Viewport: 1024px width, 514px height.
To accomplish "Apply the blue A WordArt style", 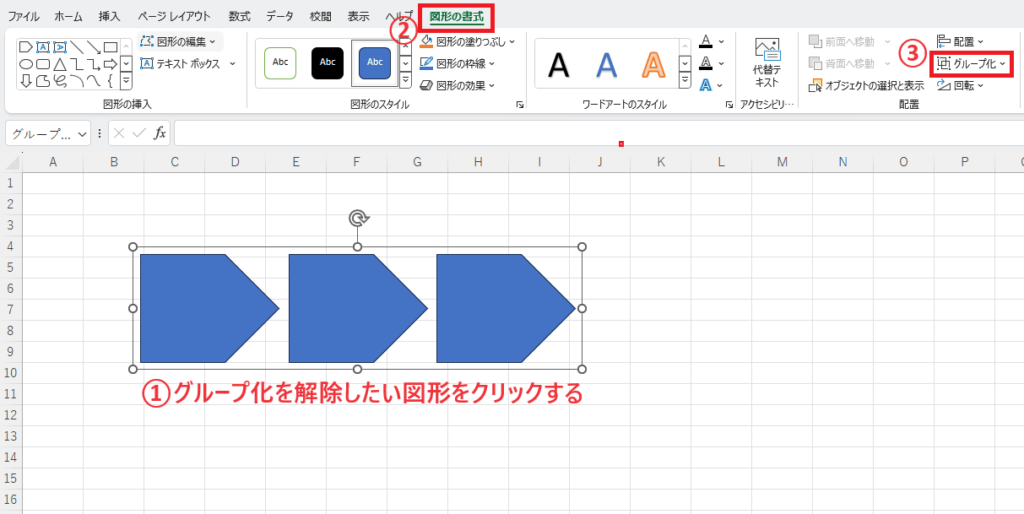I will coord(606,64).
